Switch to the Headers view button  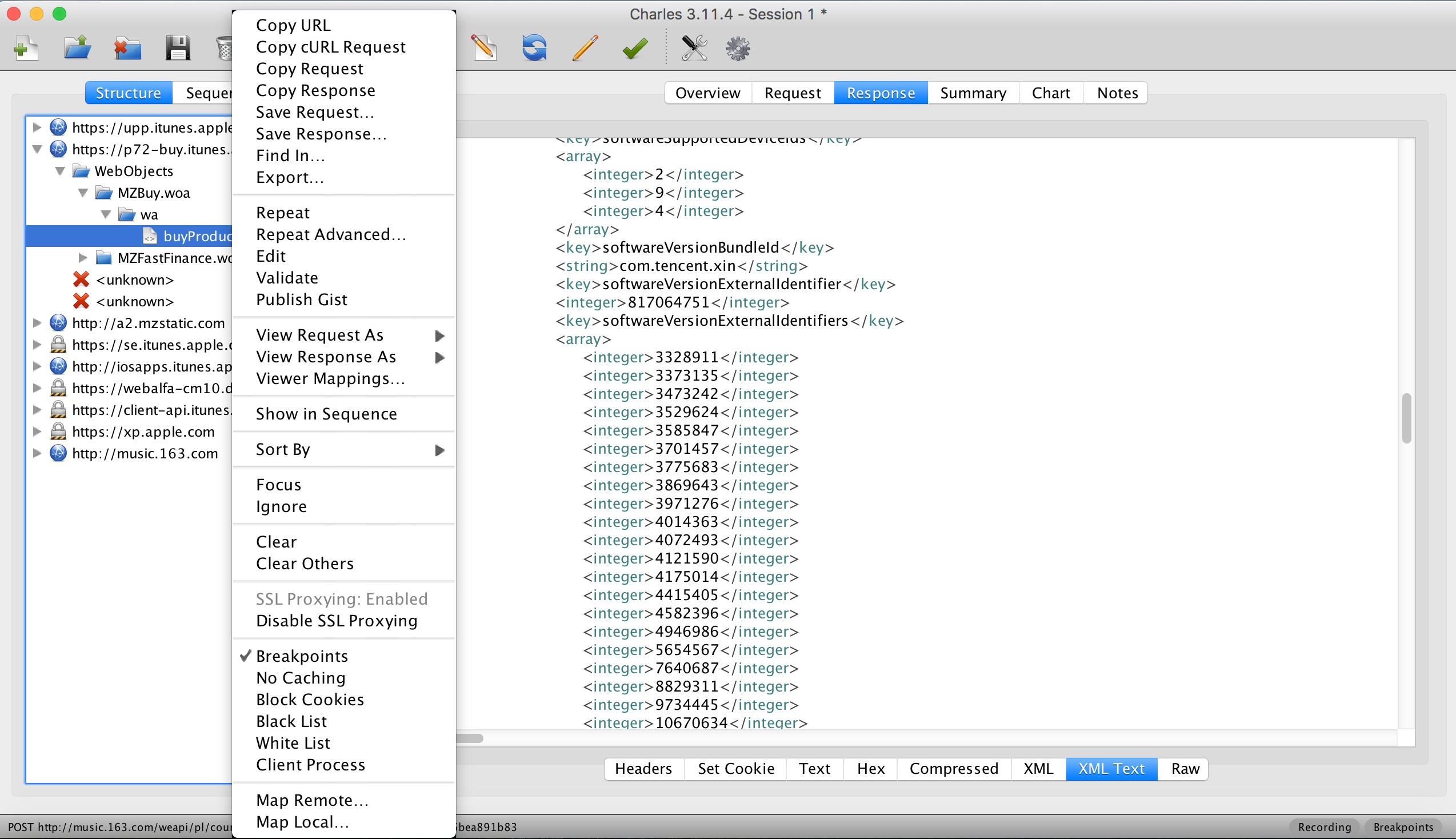coord(643,769)
